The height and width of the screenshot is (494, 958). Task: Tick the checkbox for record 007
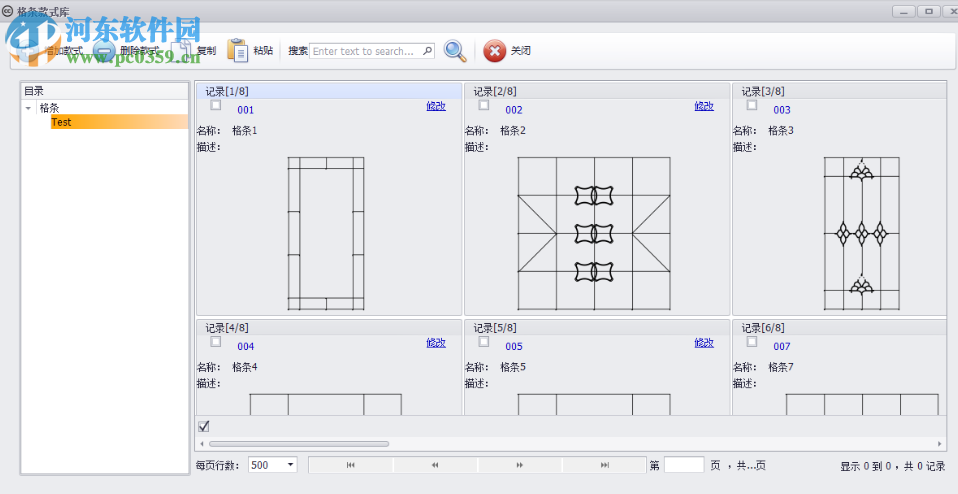tap(752, 342)
